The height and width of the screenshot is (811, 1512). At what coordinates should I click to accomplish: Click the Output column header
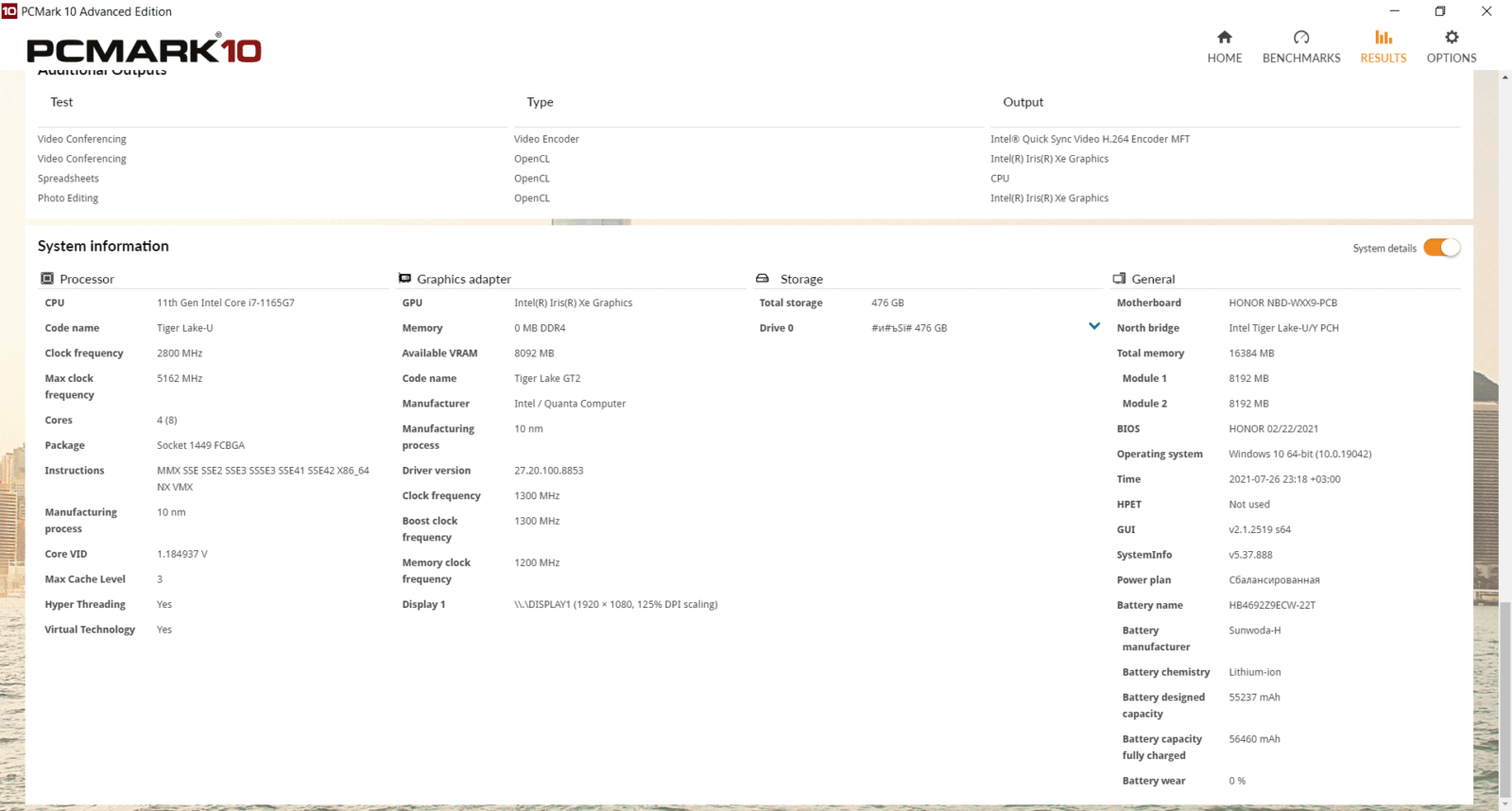1023,102
